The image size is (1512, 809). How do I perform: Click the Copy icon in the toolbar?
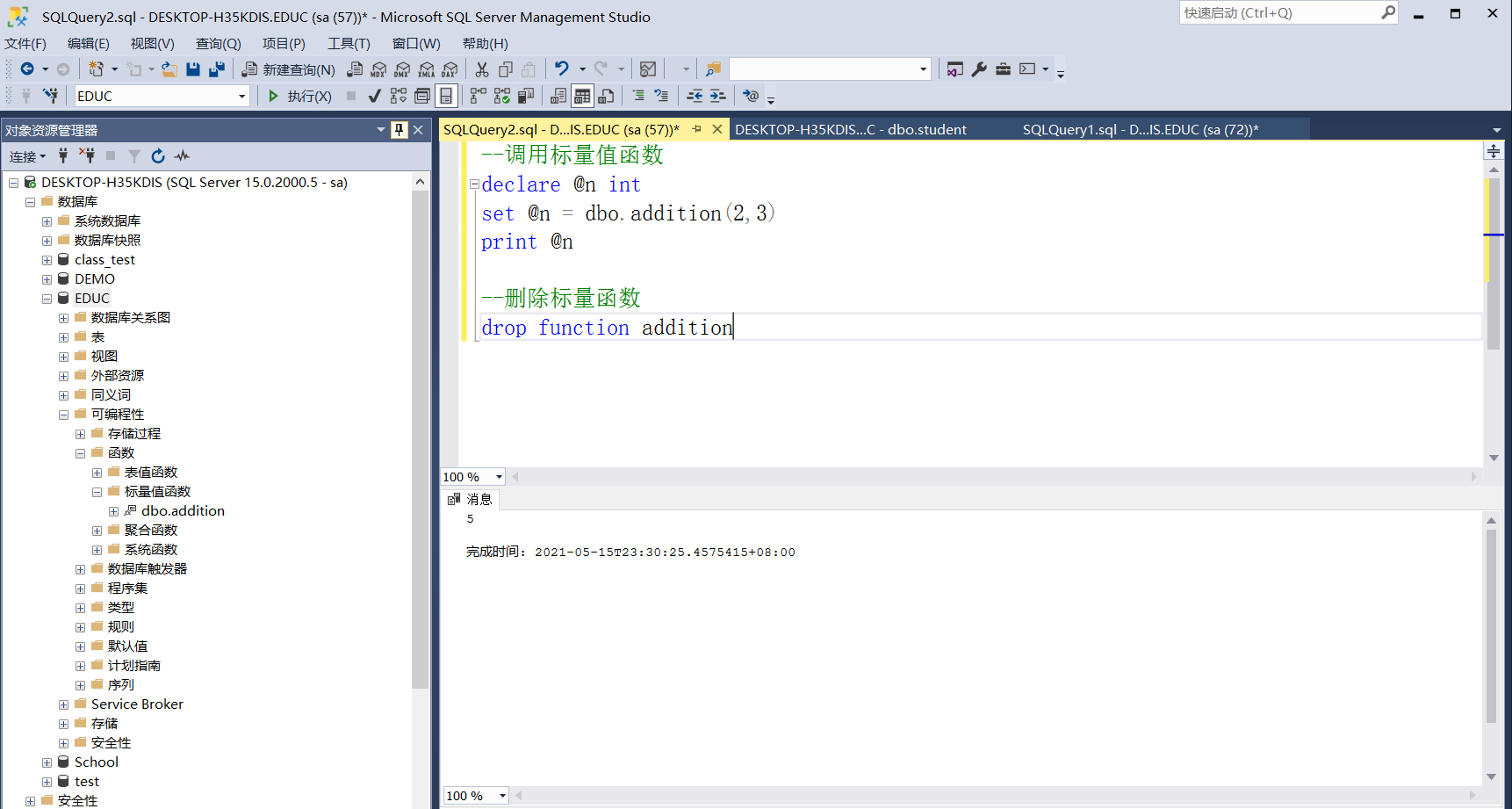pos(506,69)
